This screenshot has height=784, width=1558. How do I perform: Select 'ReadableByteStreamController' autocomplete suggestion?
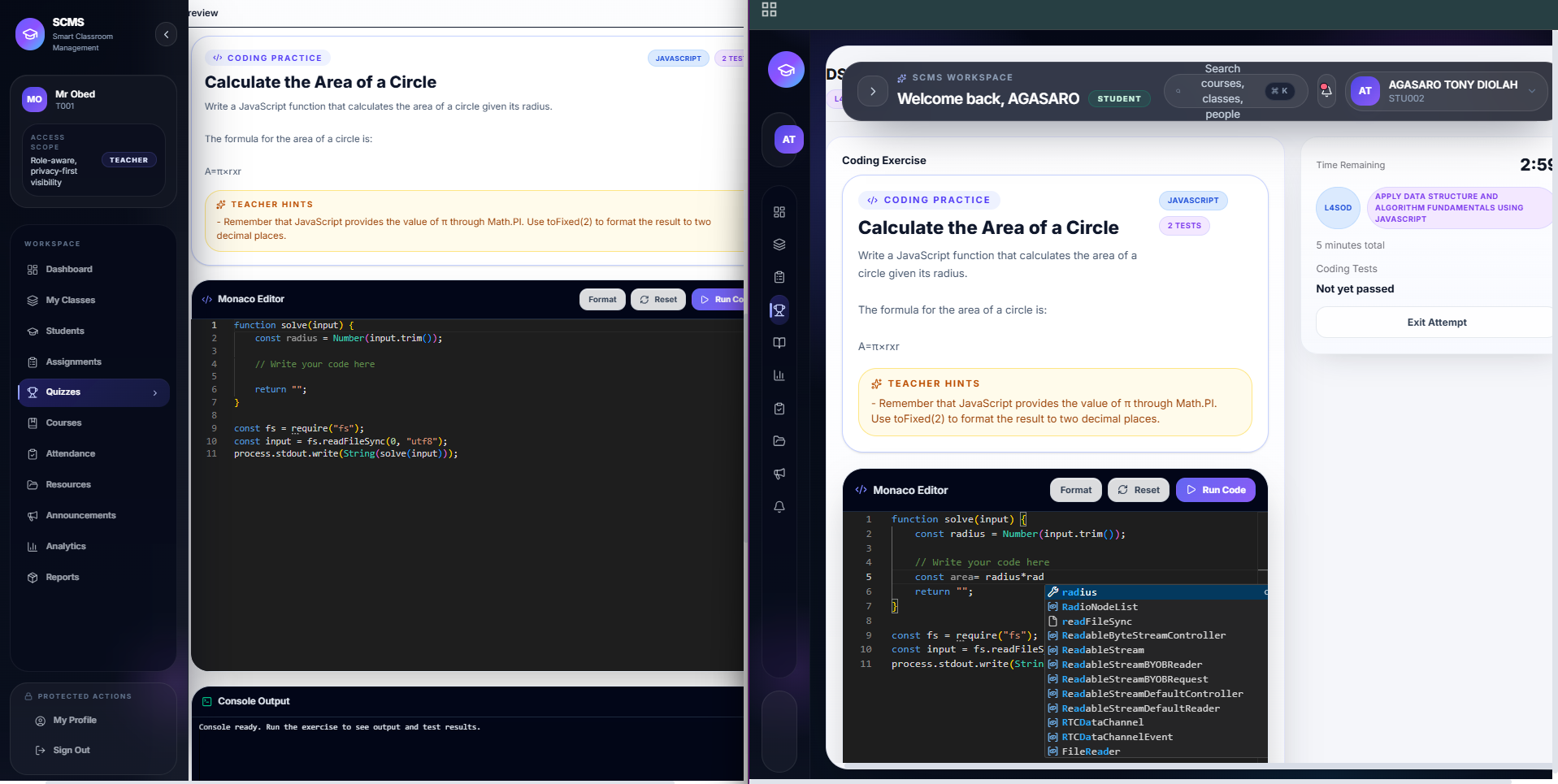1156,635
